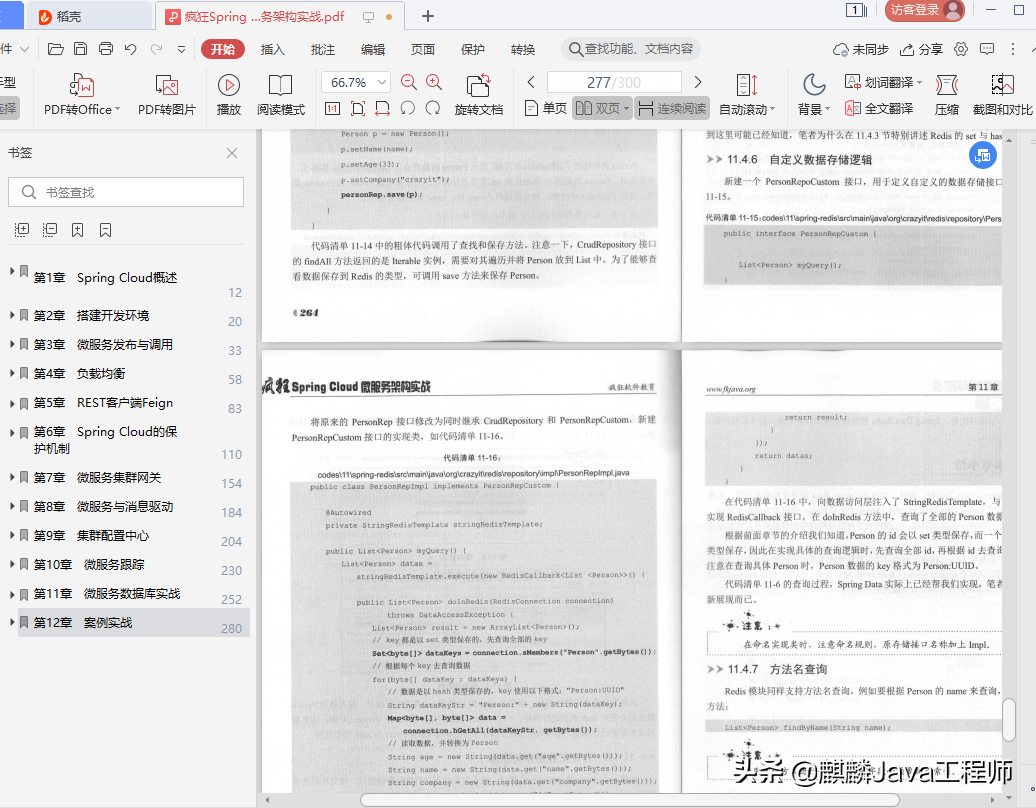Viewport: 1036px width, 808px height.
Task: Expand 第11章 微服务数据库实战 bookmark
Action: pos(11,593)
